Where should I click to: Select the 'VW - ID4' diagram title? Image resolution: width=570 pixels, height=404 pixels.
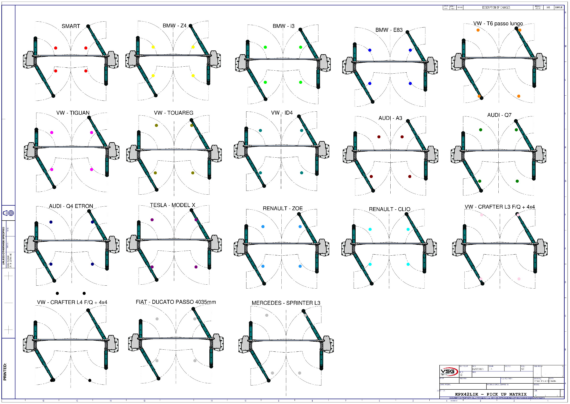(282, 113)
